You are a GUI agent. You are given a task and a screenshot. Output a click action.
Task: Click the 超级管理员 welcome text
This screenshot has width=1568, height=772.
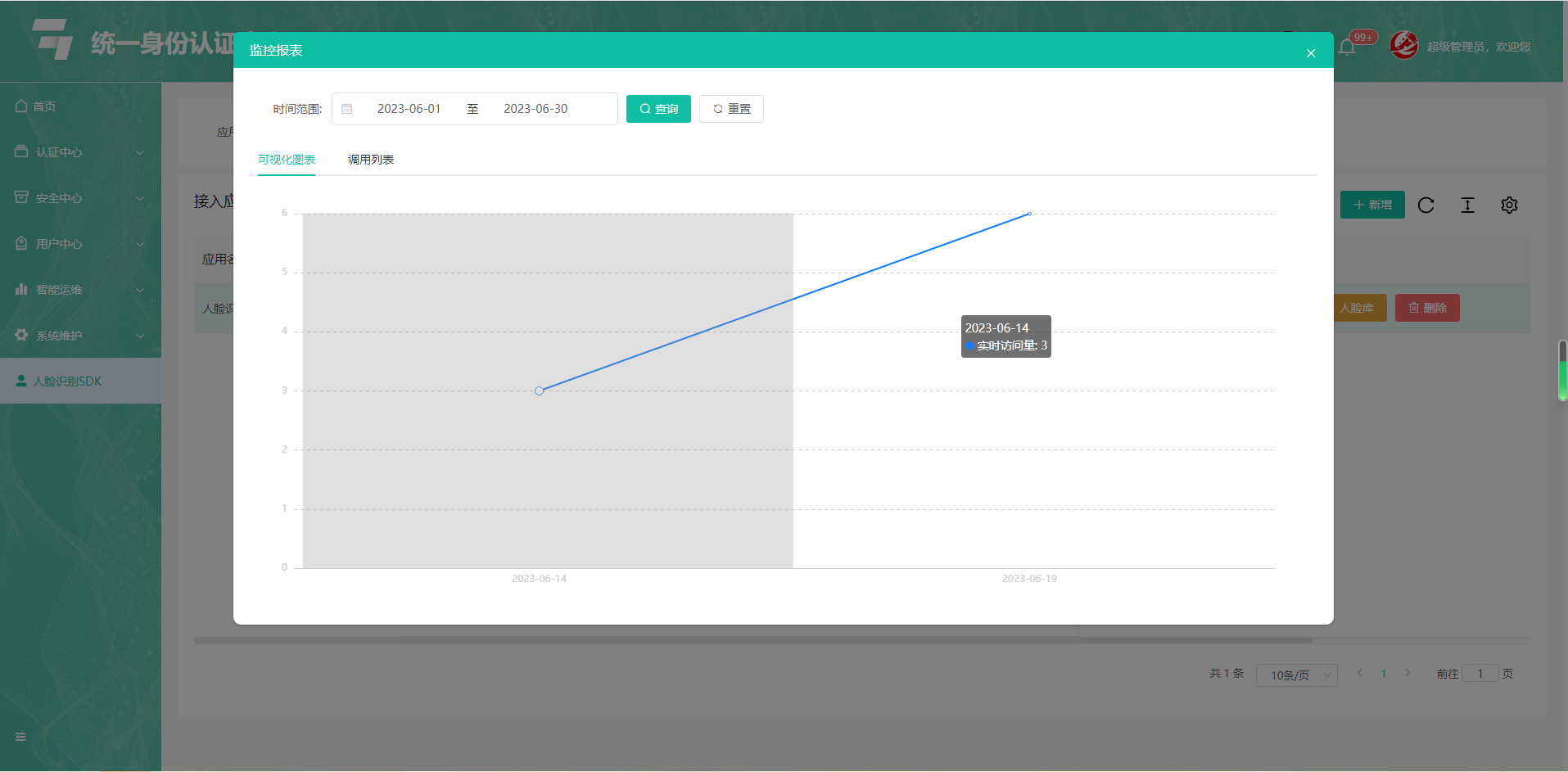(1478, 47)
